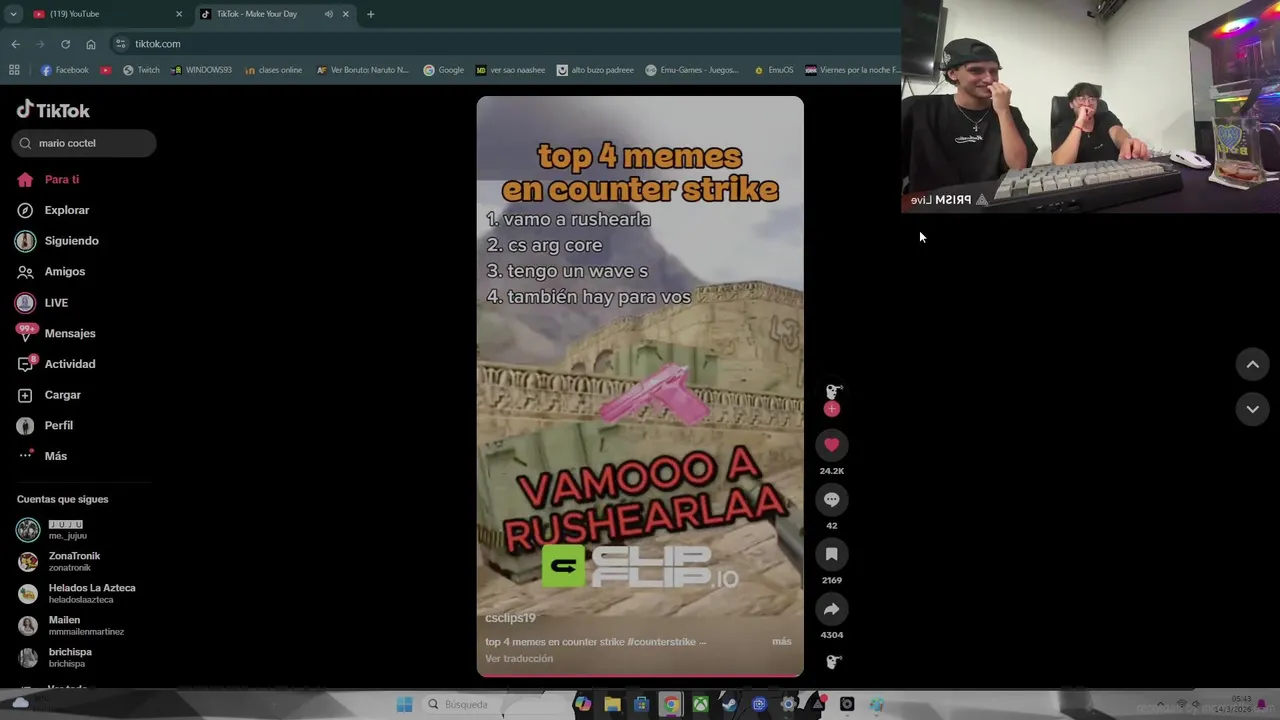Image resolution: width=1280 pixels, height=720 pixels.
Task: Go to browser home page
Action: [x=90, y=44]
